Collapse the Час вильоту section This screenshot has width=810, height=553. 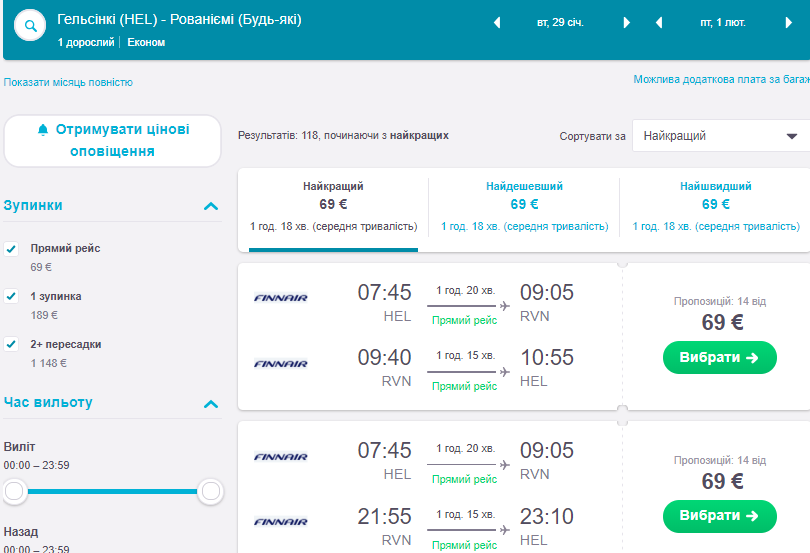(x=210, y=404)
